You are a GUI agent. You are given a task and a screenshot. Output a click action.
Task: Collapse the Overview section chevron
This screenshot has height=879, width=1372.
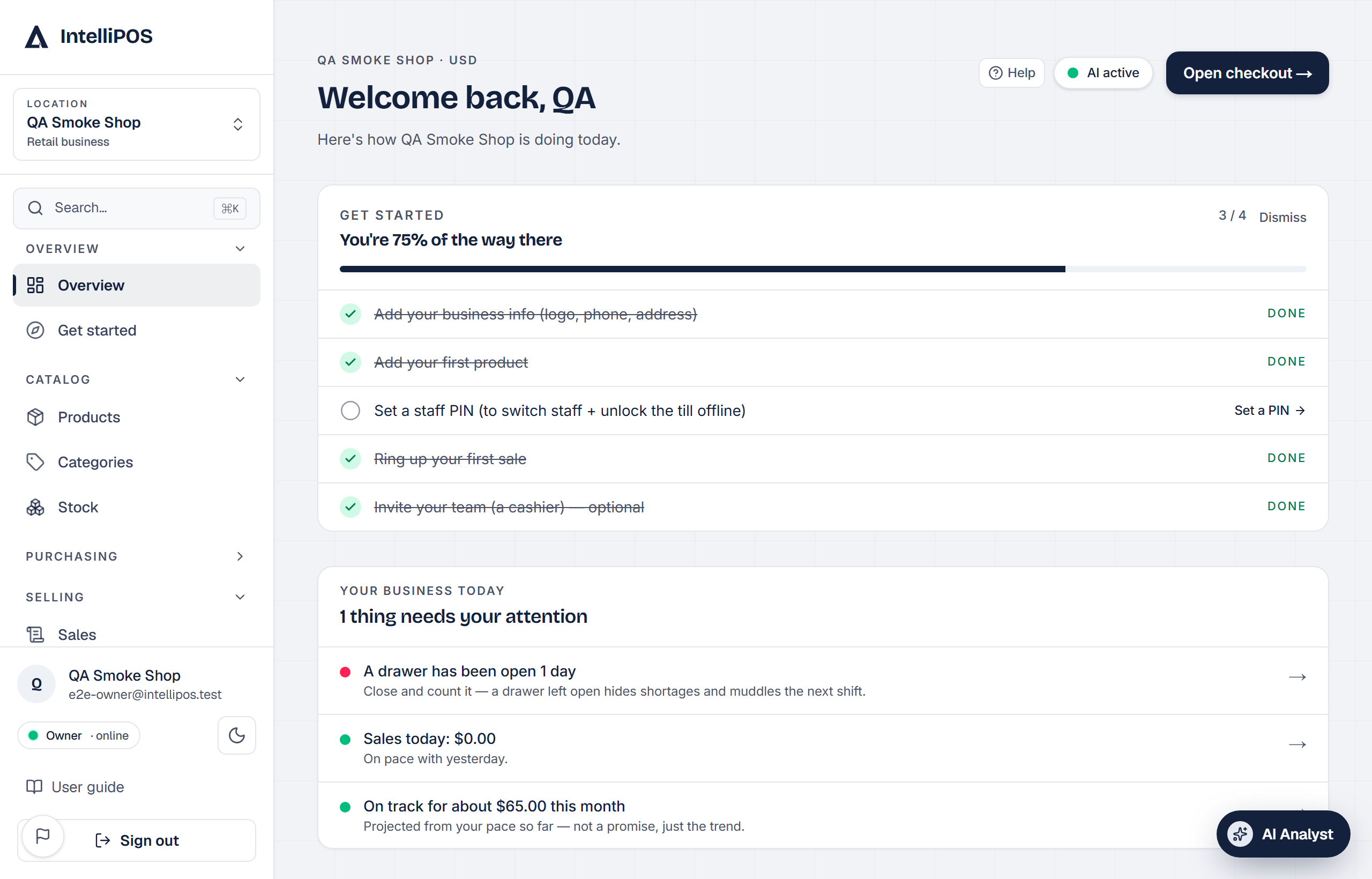240,248
